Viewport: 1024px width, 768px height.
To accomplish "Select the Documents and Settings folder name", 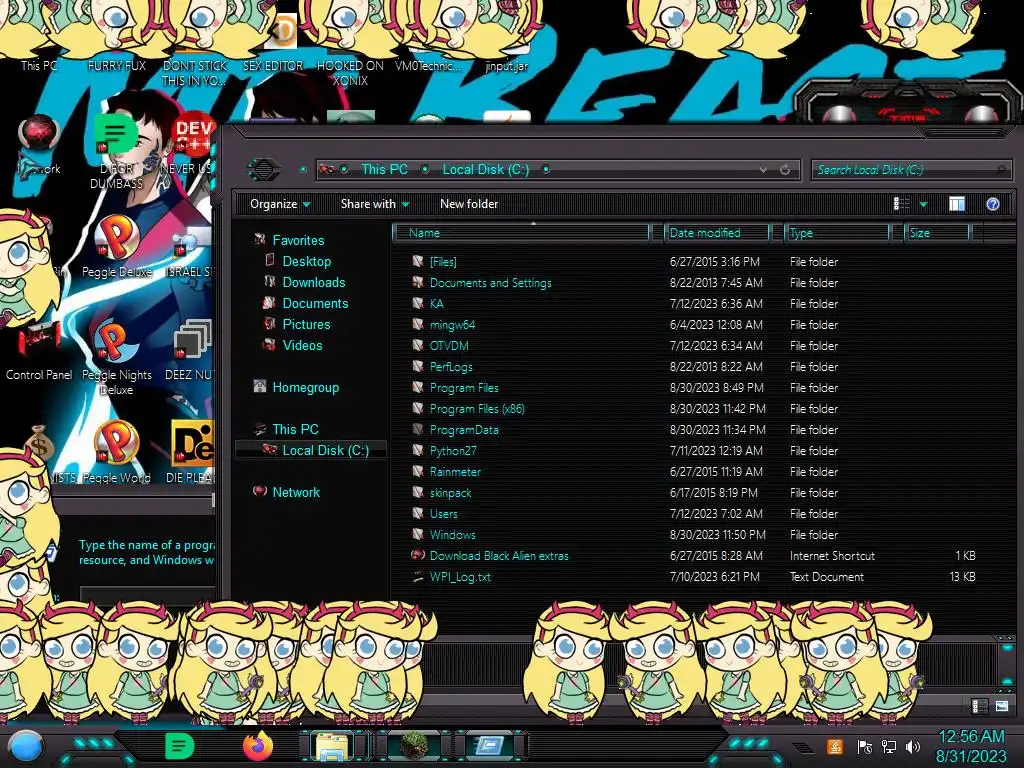I will 490,282.
